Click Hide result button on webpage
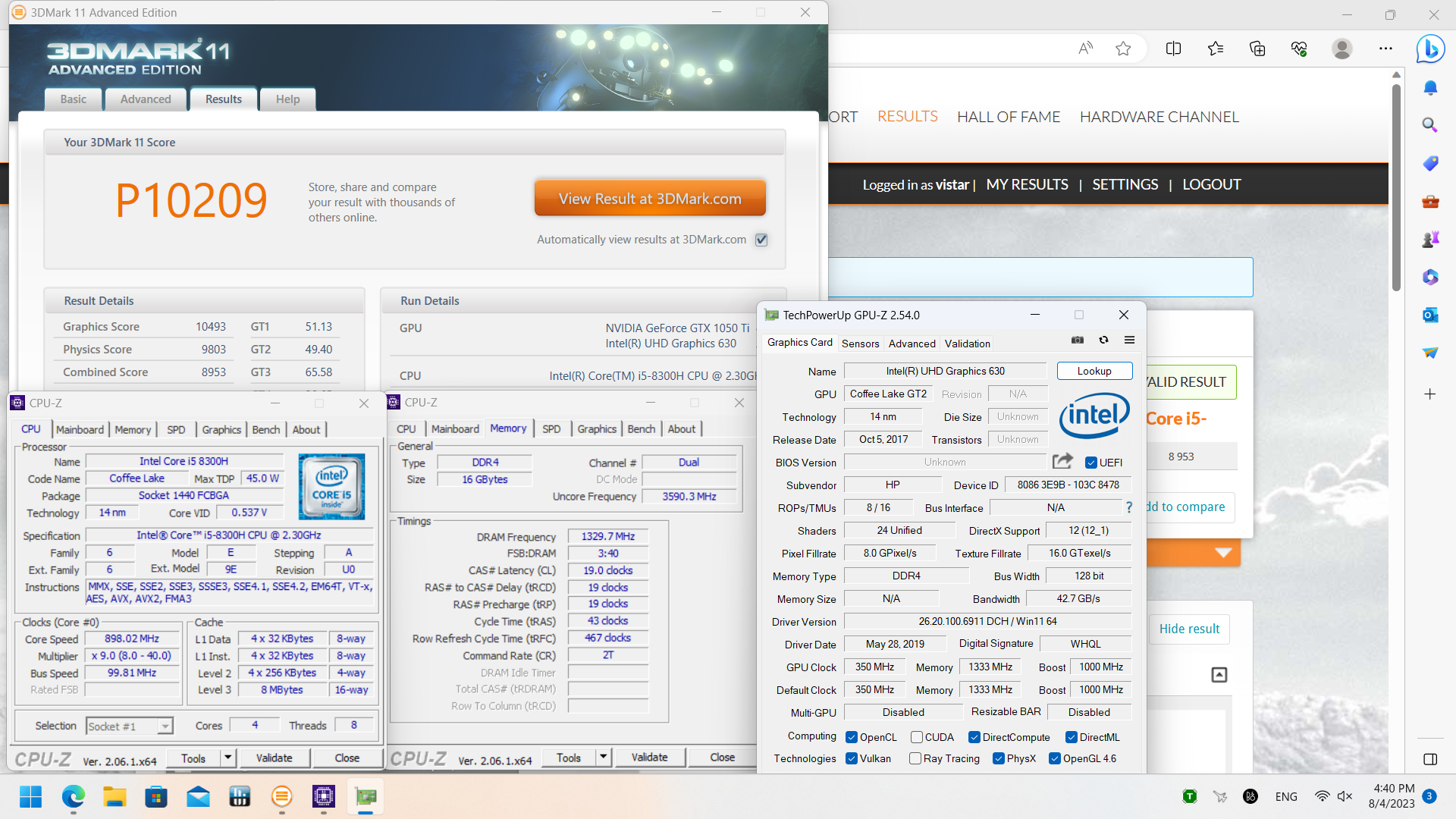Image resolution: width=1456 pixels, height=819 pixels. point(1189,629)
